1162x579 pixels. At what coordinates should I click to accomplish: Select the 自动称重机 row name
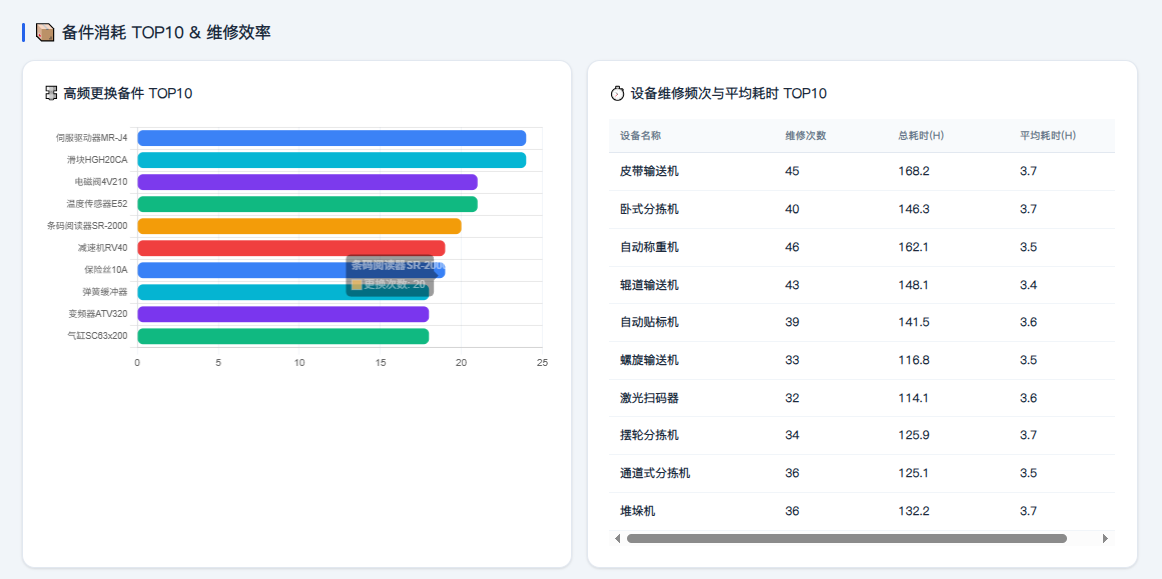tap(649, 247)
